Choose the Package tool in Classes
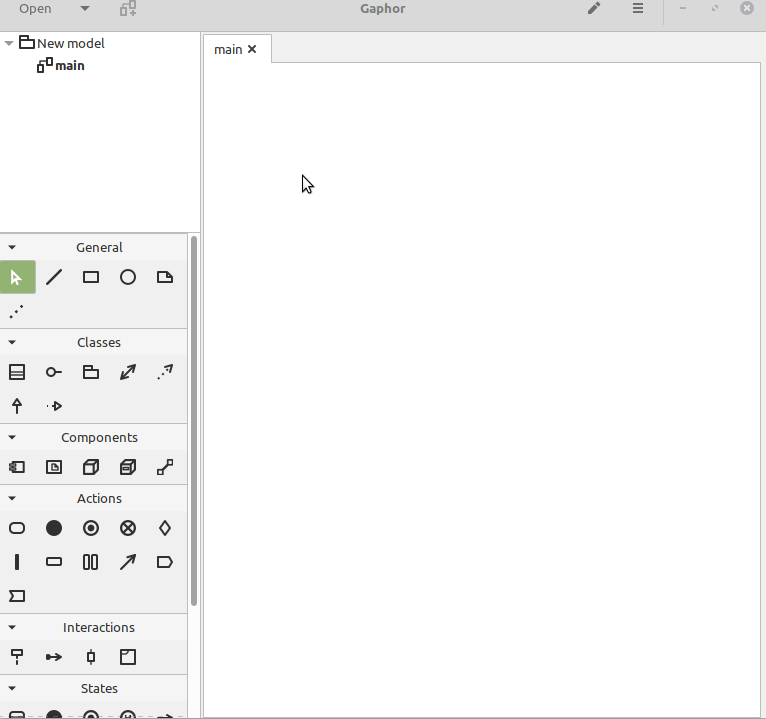This screenshot has width=766, height=719. point(91,372)
